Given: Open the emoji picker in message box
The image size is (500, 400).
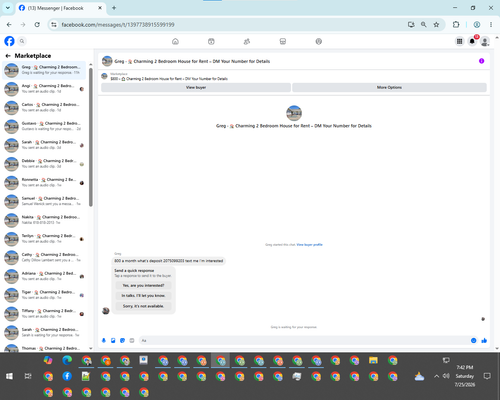Looking at the screenshot, I should click(x=473, y=340).
